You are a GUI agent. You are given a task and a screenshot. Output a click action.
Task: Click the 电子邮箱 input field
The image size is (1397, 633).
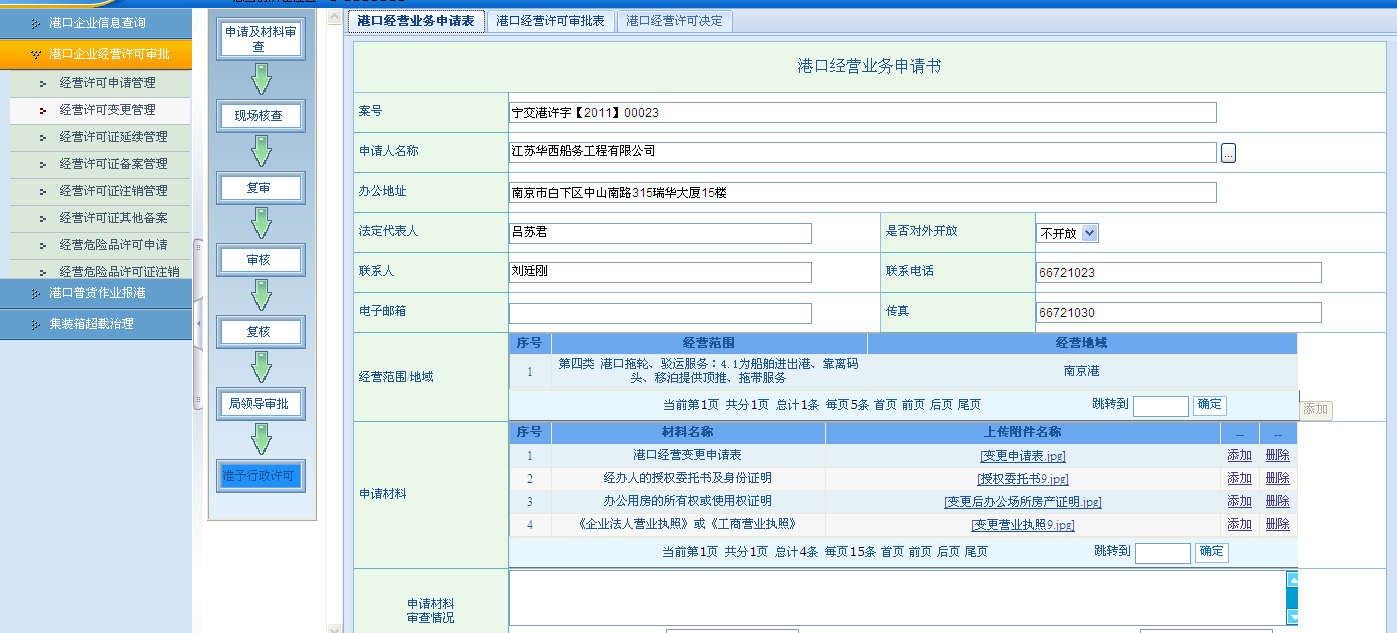660,313
